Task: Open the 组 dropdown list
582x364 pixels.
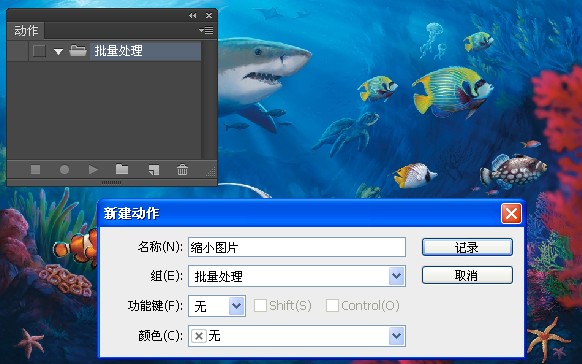Action: 396,276
